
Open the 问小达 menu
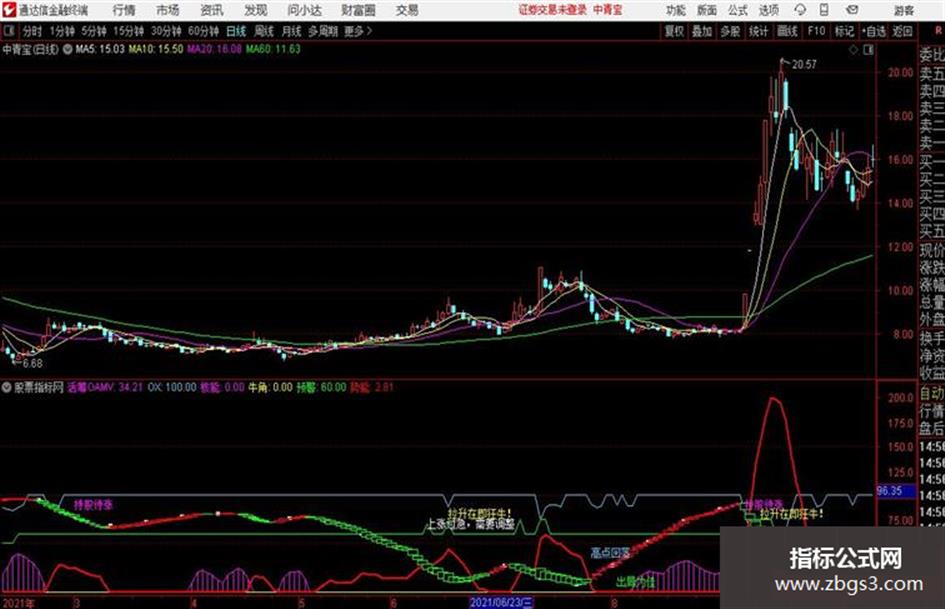click(304, 10)
